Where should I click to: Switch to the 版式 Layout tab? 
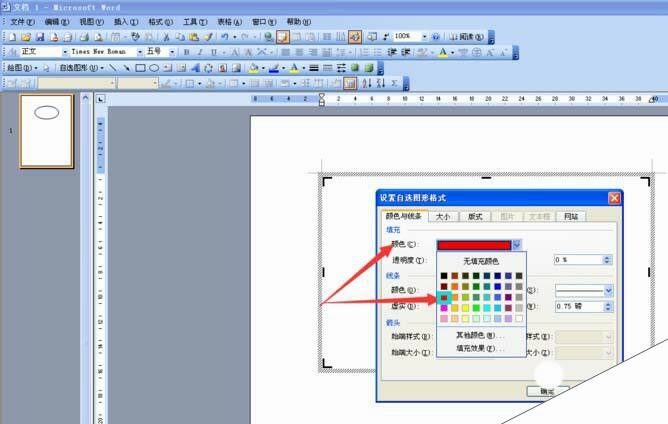pyautogui.click(x=475, y=216)
